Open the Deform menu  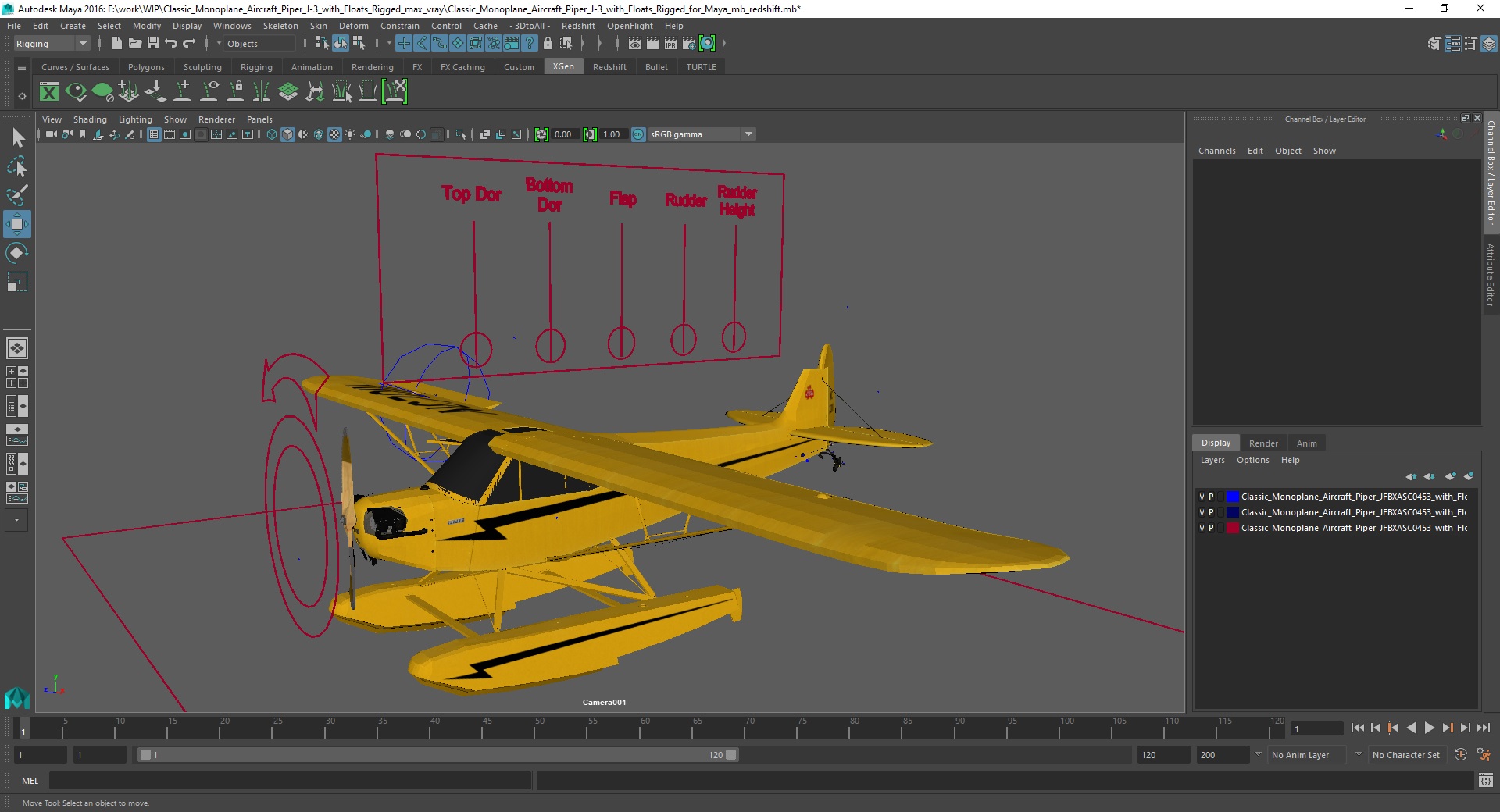pos(353,26)
